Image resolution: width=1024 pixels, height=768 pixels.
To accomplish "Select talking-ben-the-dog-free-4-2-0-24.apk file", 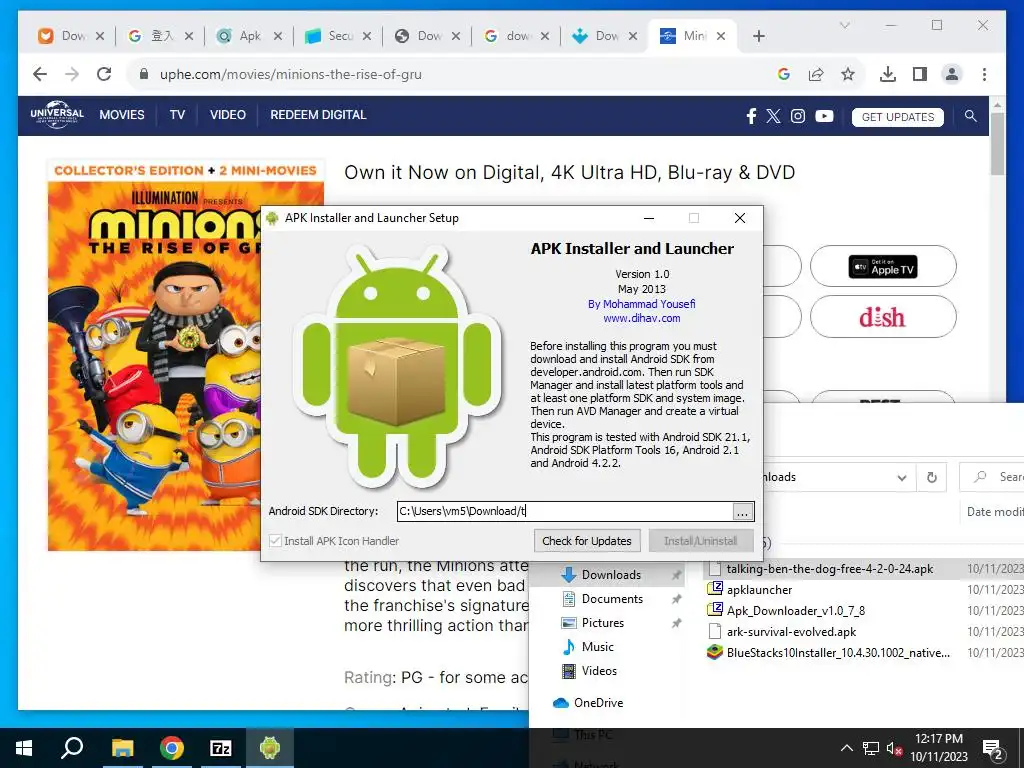I will click(x=829, y=569).
